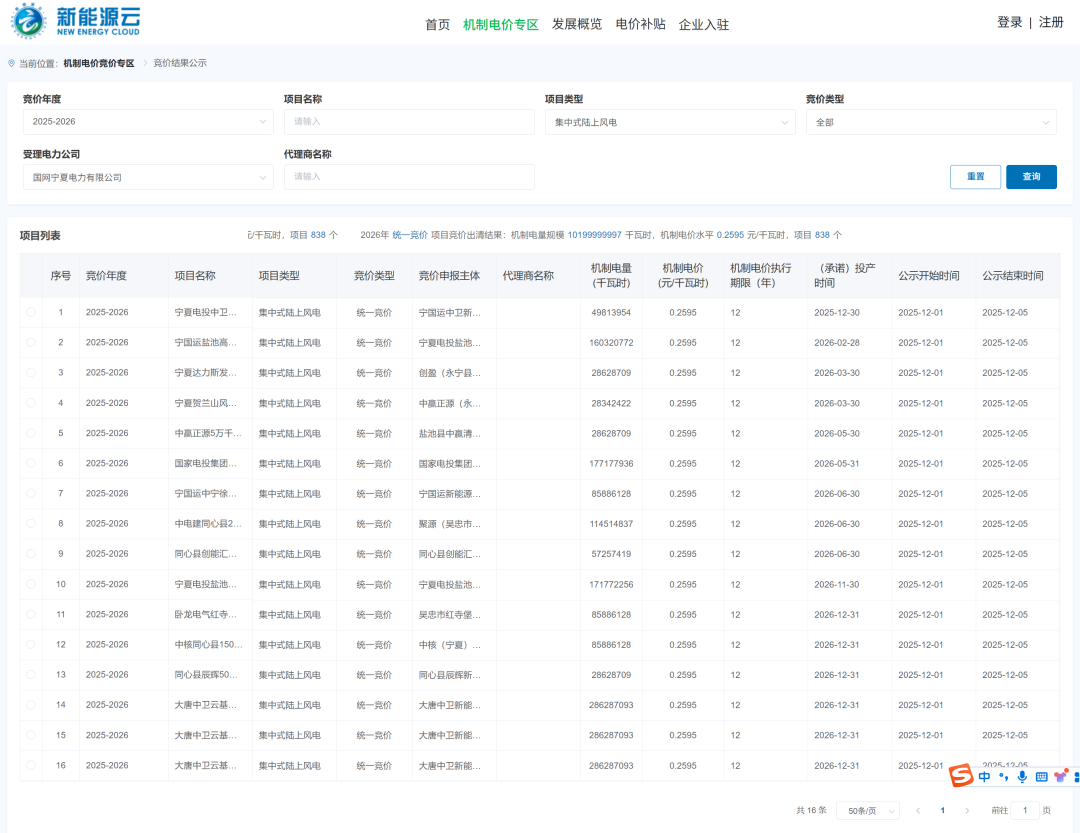Open the Sogou input method S icon
The image size is (1080, 833).
(961, 776)
